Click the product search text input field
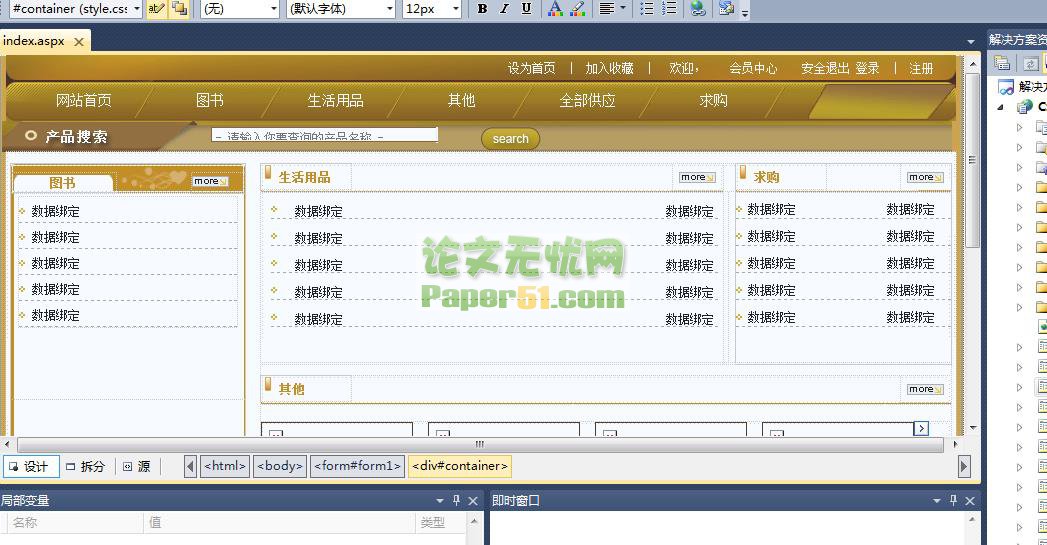The height and width of the screenshot is (545, 1047). tap(325, 134)
